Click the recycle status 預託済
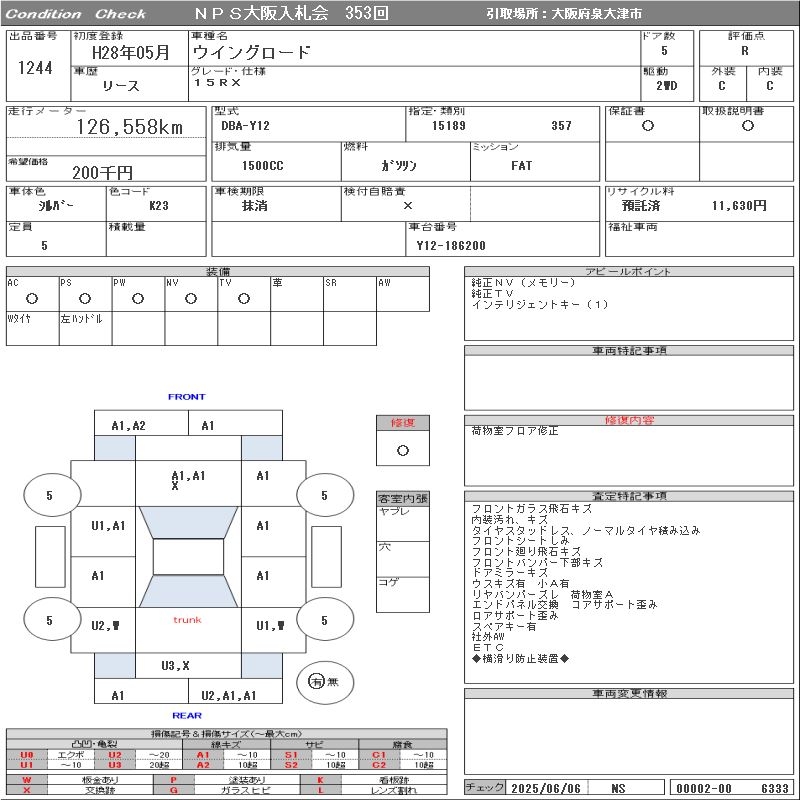This screenshot has height=800, width=800. pyautogui.click(x=641, y=206)
